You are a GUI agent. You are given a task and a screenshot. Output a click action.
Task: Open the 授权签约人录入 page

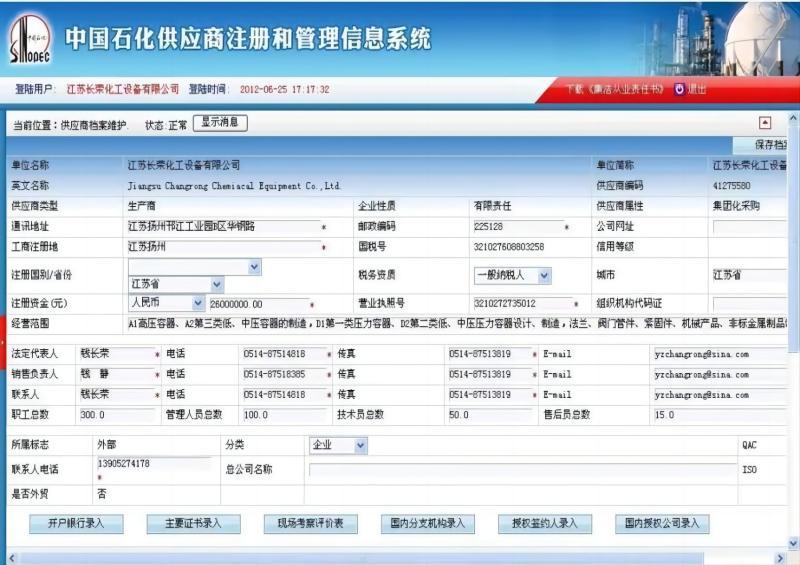[x=545, y=524]
